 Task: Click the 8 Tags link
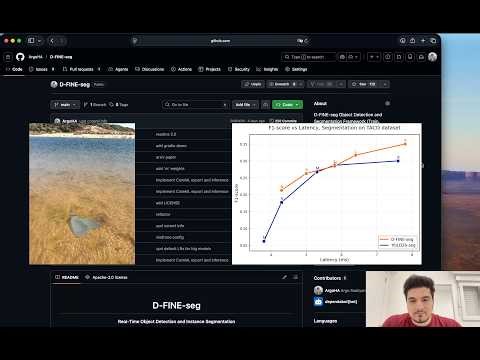[x=119, y=105]
